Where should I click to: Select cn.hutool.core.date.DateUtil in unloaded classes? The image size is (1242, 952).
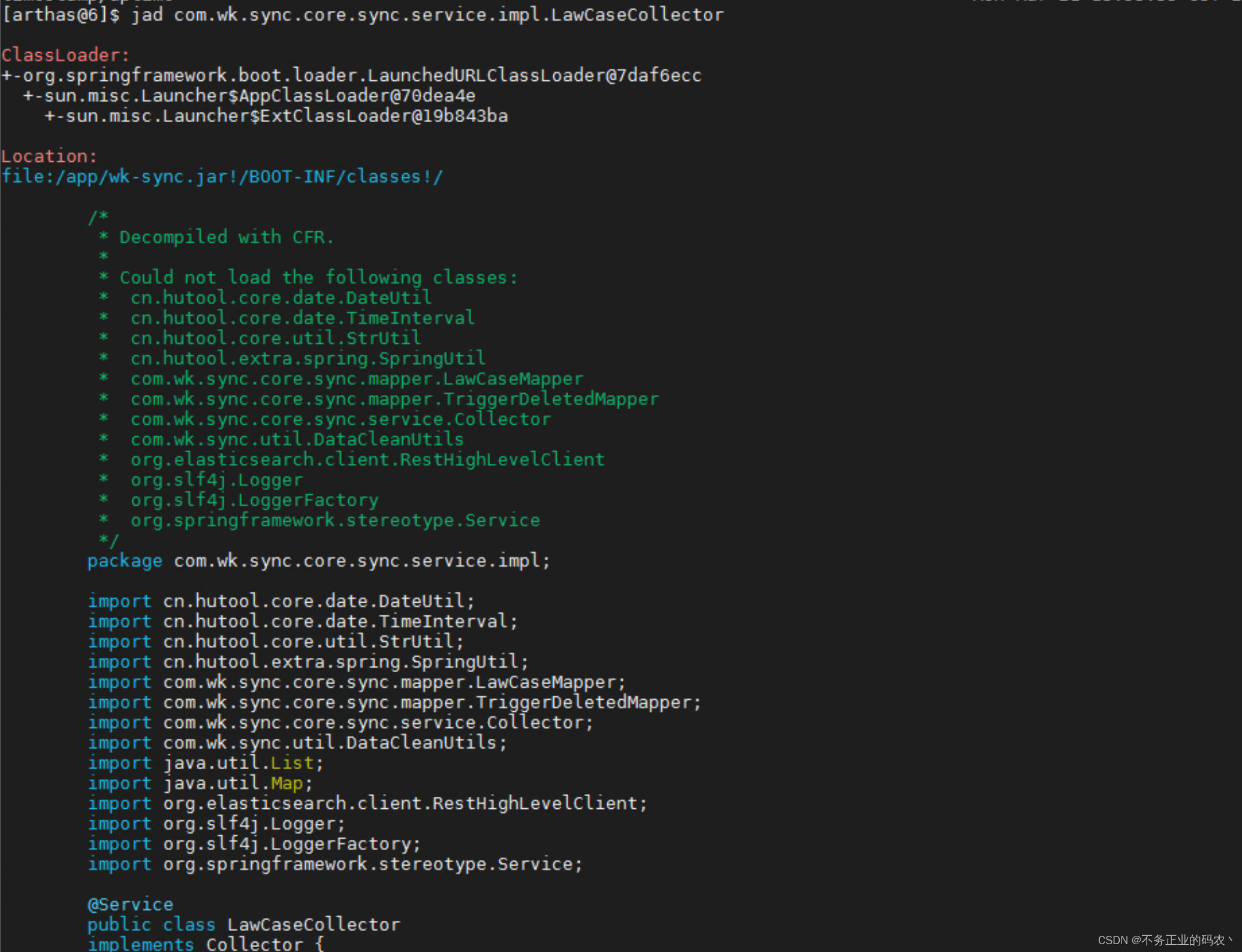point(280,297)
